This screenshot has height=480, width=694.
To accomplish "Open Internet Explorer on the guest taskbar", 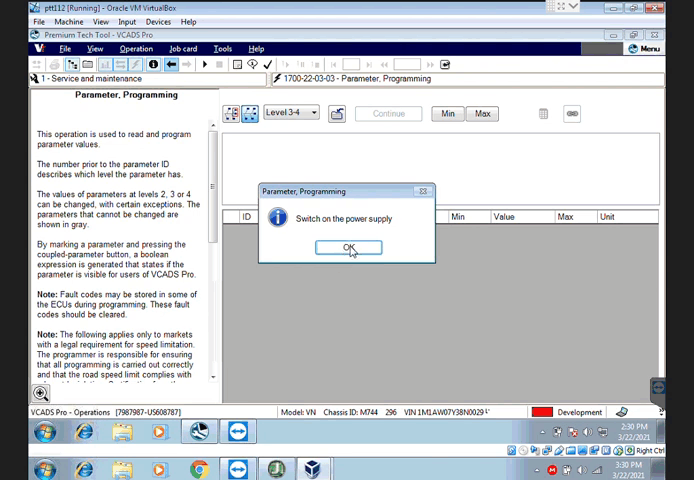I will tap(84, 432).
